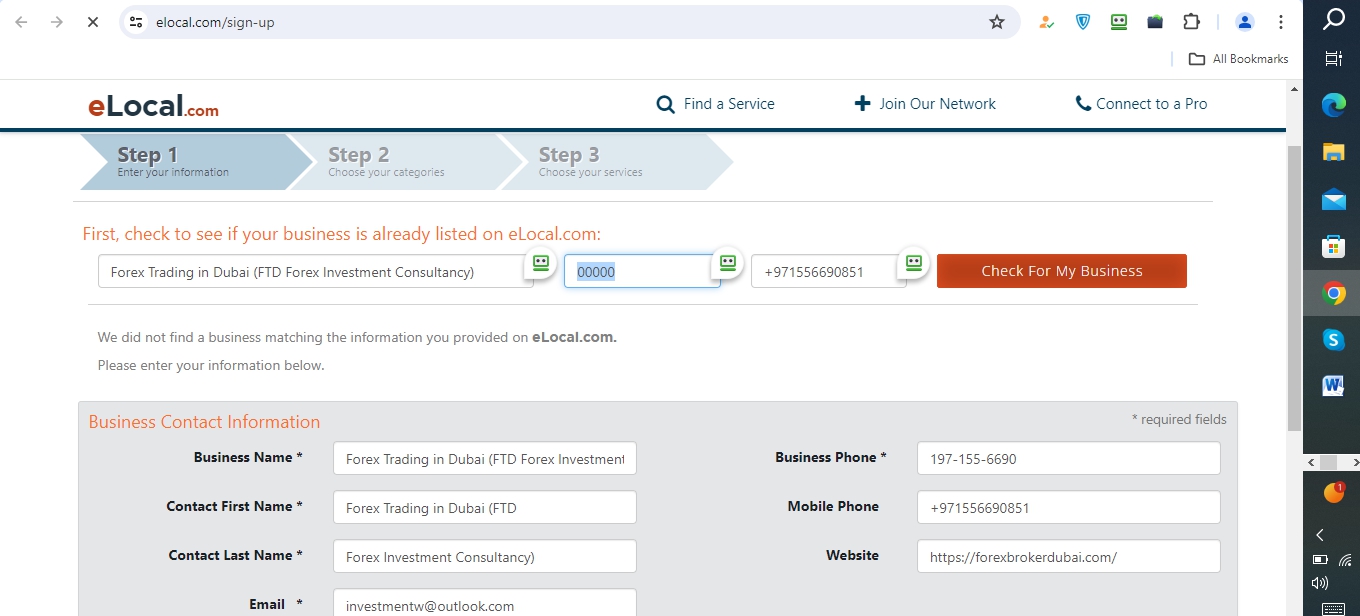Open the Chrome three-dot menu

(1280, 22)
